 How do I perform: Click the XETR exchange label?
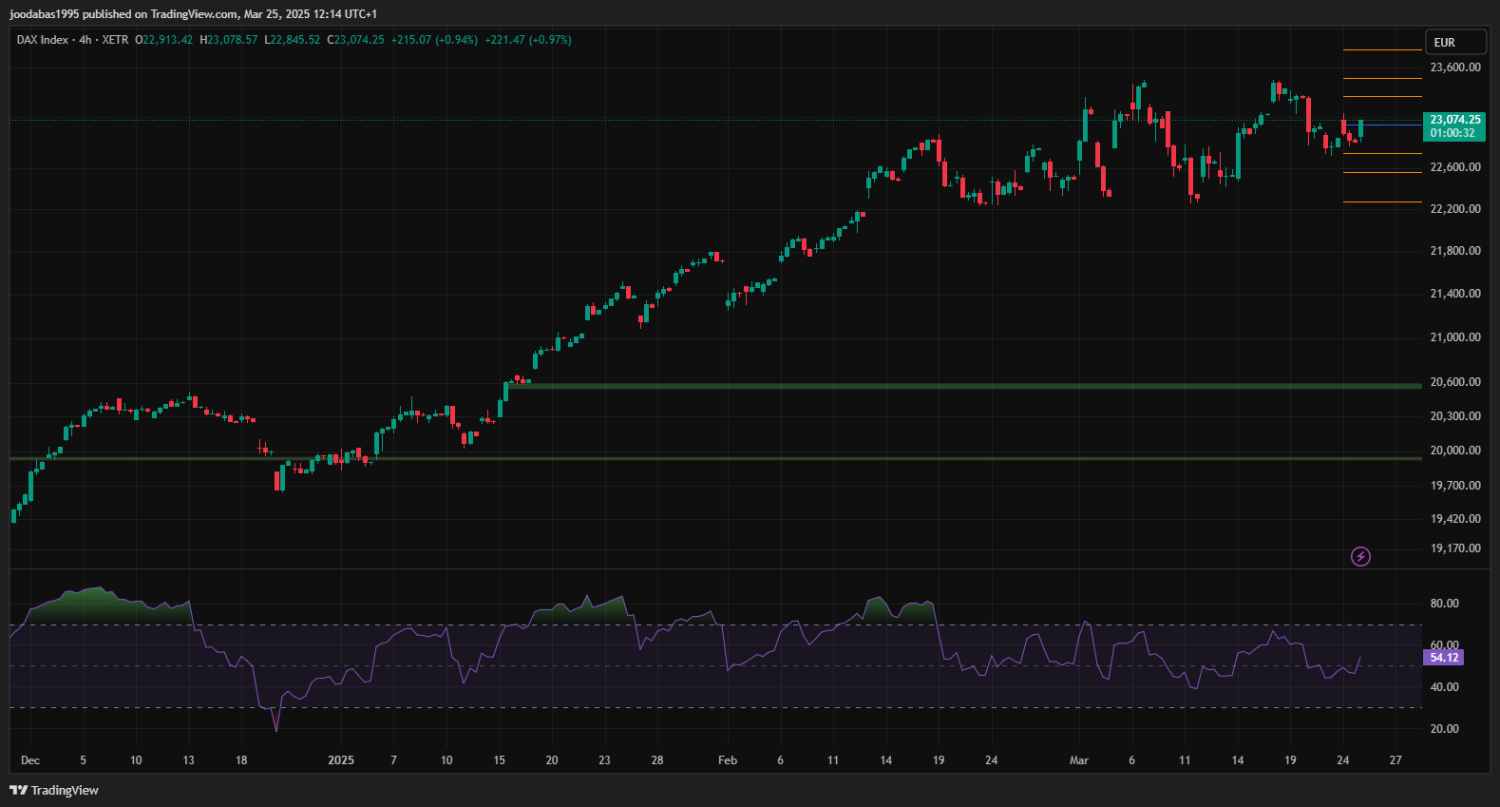tap(116, 40)
